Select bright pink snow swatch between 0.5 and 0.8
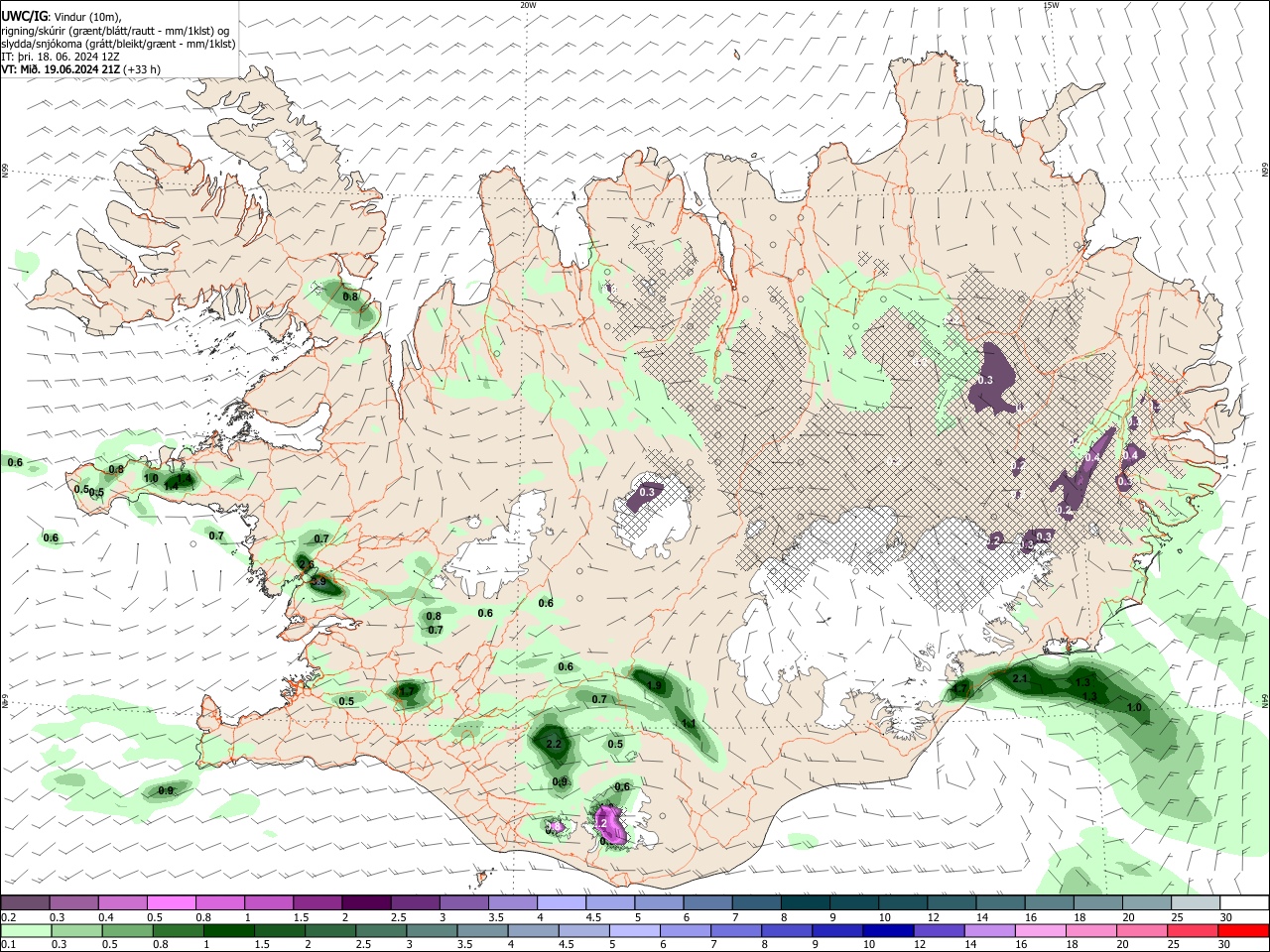 point(171,902)
